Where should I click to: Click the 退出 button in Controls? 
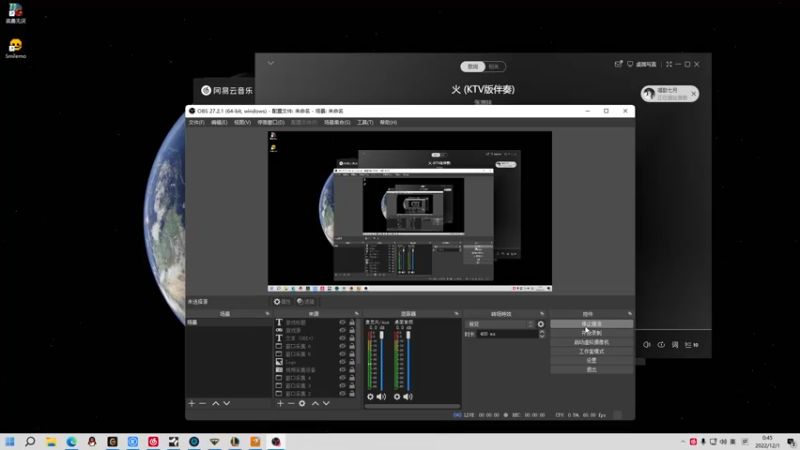click(591, 370)
